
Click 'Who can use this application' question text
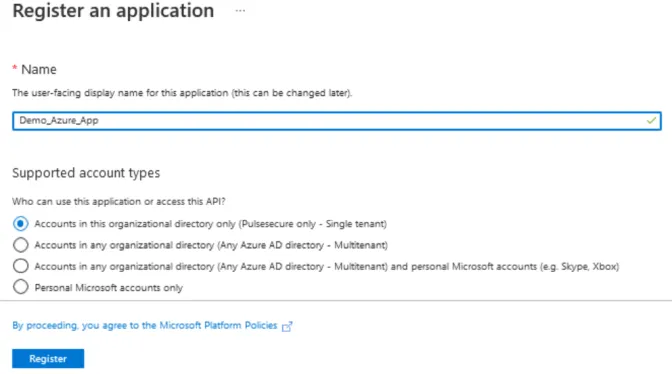point(119,201)
